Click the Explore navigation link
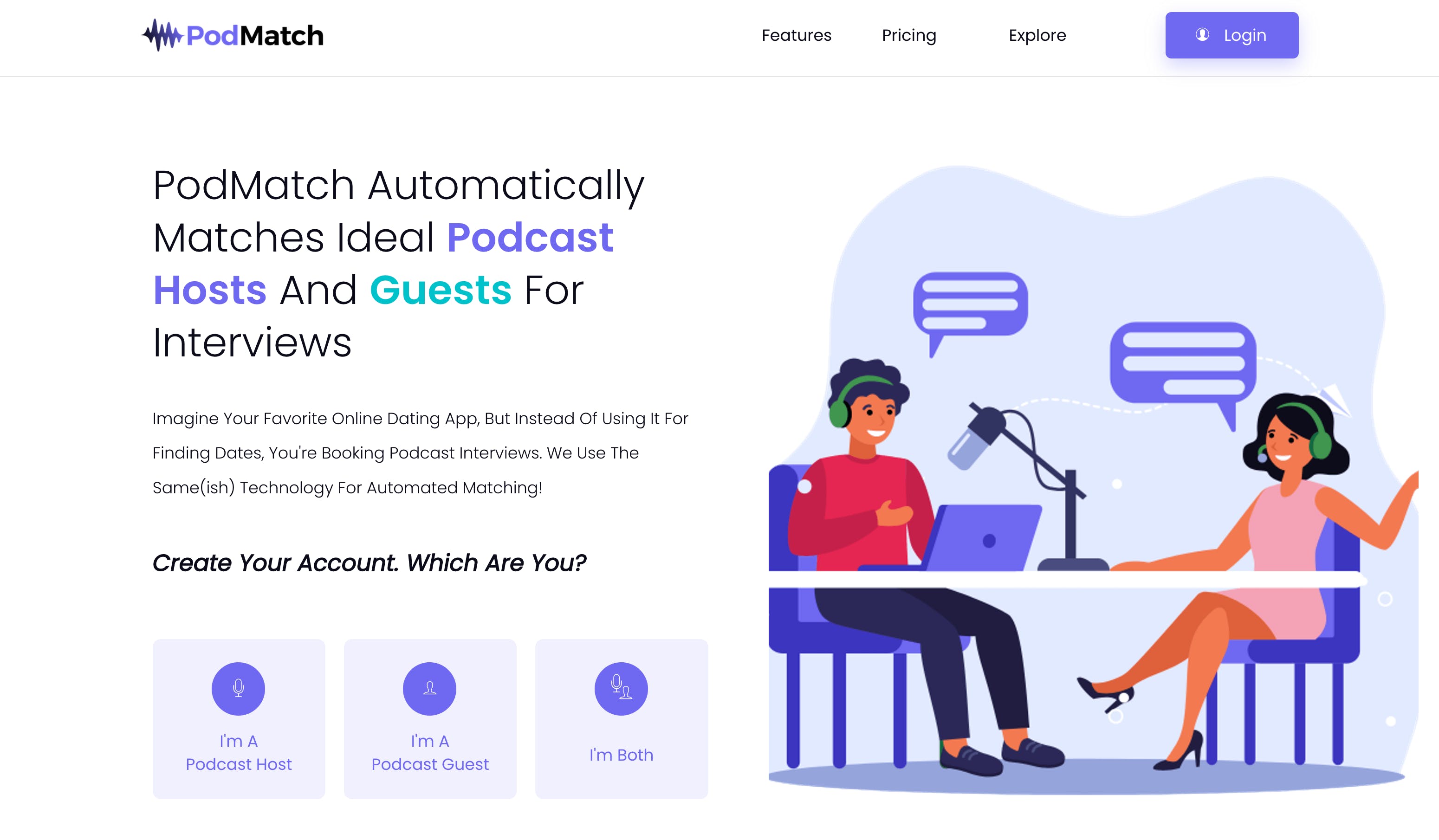The image size is (1439, 840). click(x=1038, y=35)
